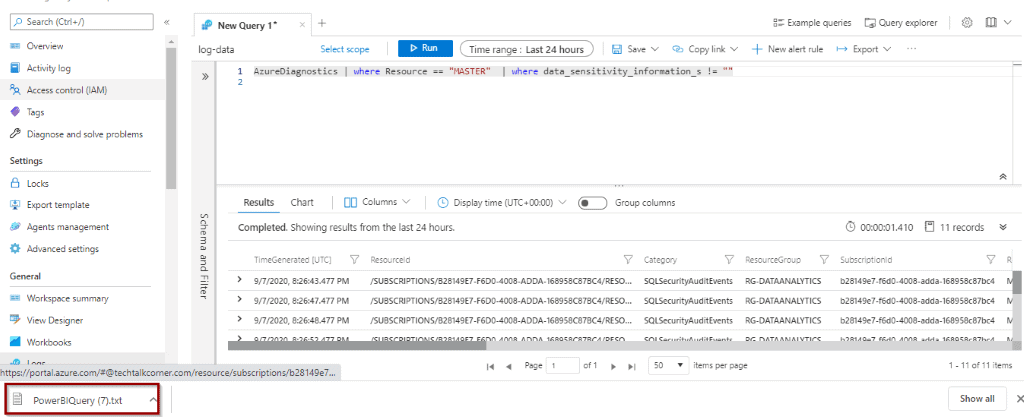Collapse the query editor with up chevrons
Screen dimensions: 1024x417
[1002, 177]
